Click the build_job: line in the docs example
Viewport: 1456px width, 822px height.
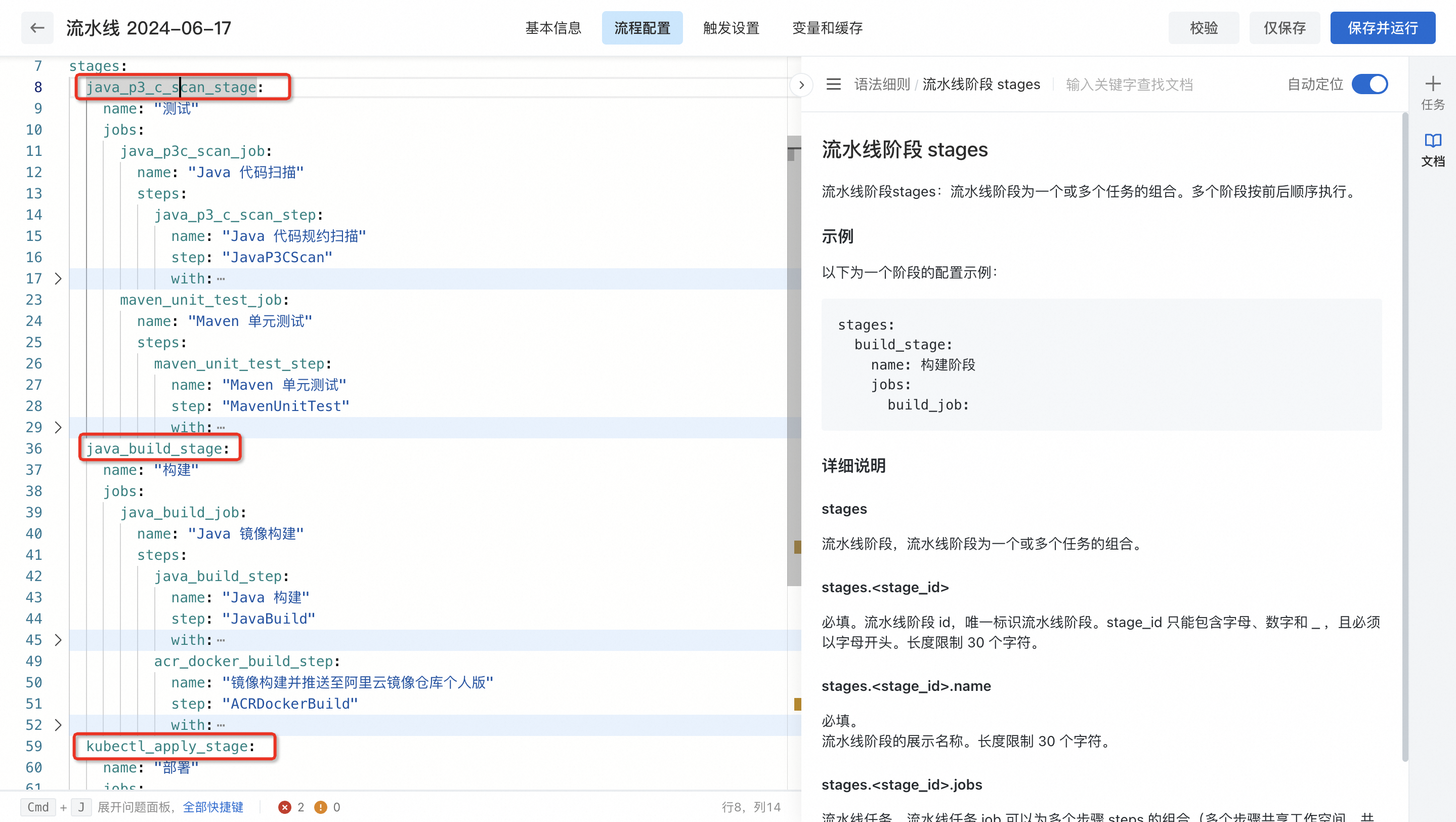click(928, 405)
